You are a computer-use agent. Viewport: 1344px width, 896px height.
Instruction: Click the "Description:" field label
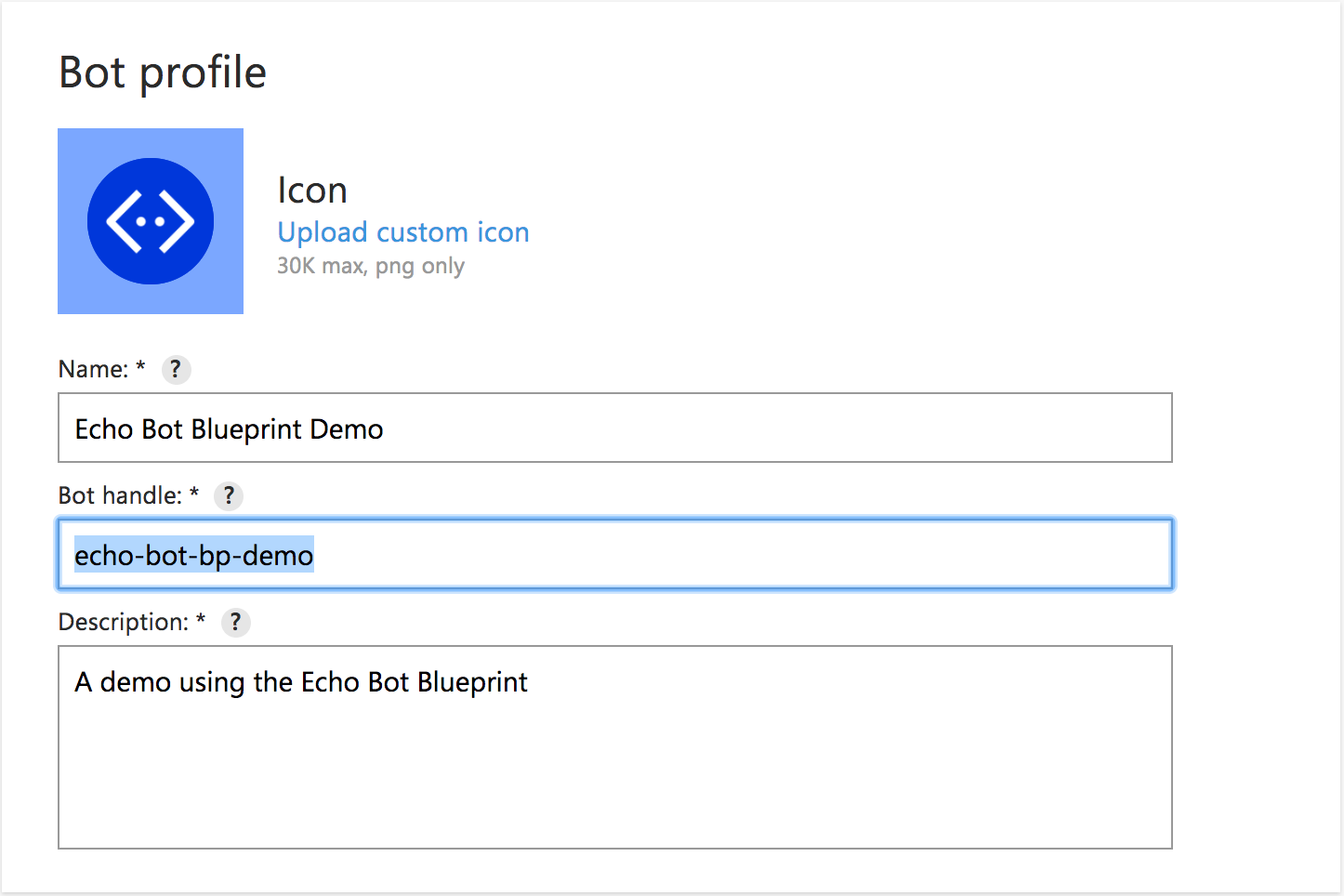[123, 623]
